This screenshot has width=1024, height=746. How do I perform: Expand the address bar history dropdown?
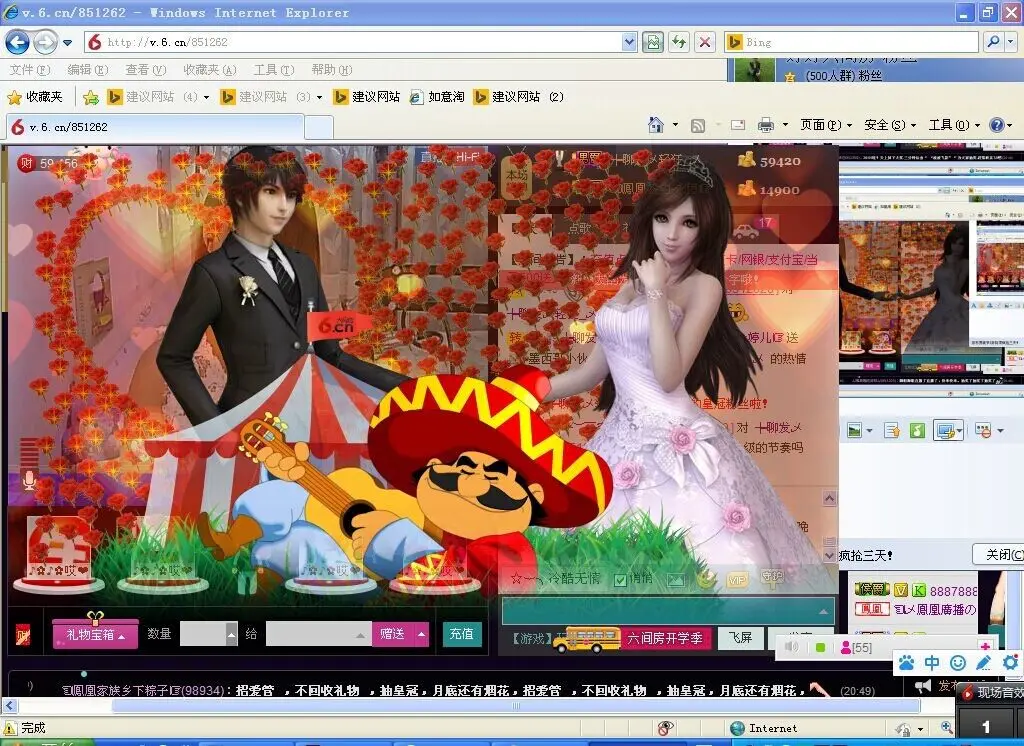click(629, 42)
